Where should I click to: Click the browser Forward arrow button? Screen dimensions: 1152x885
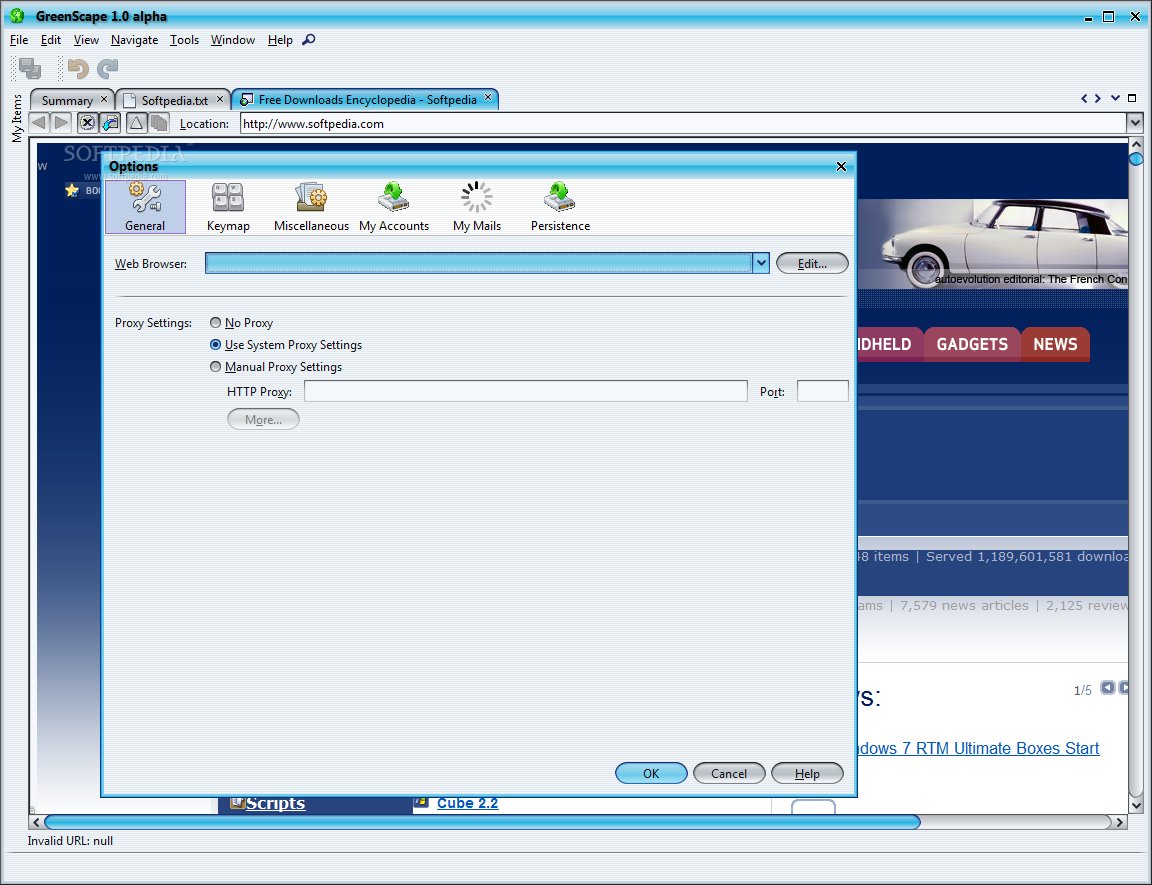coord(61,123)
